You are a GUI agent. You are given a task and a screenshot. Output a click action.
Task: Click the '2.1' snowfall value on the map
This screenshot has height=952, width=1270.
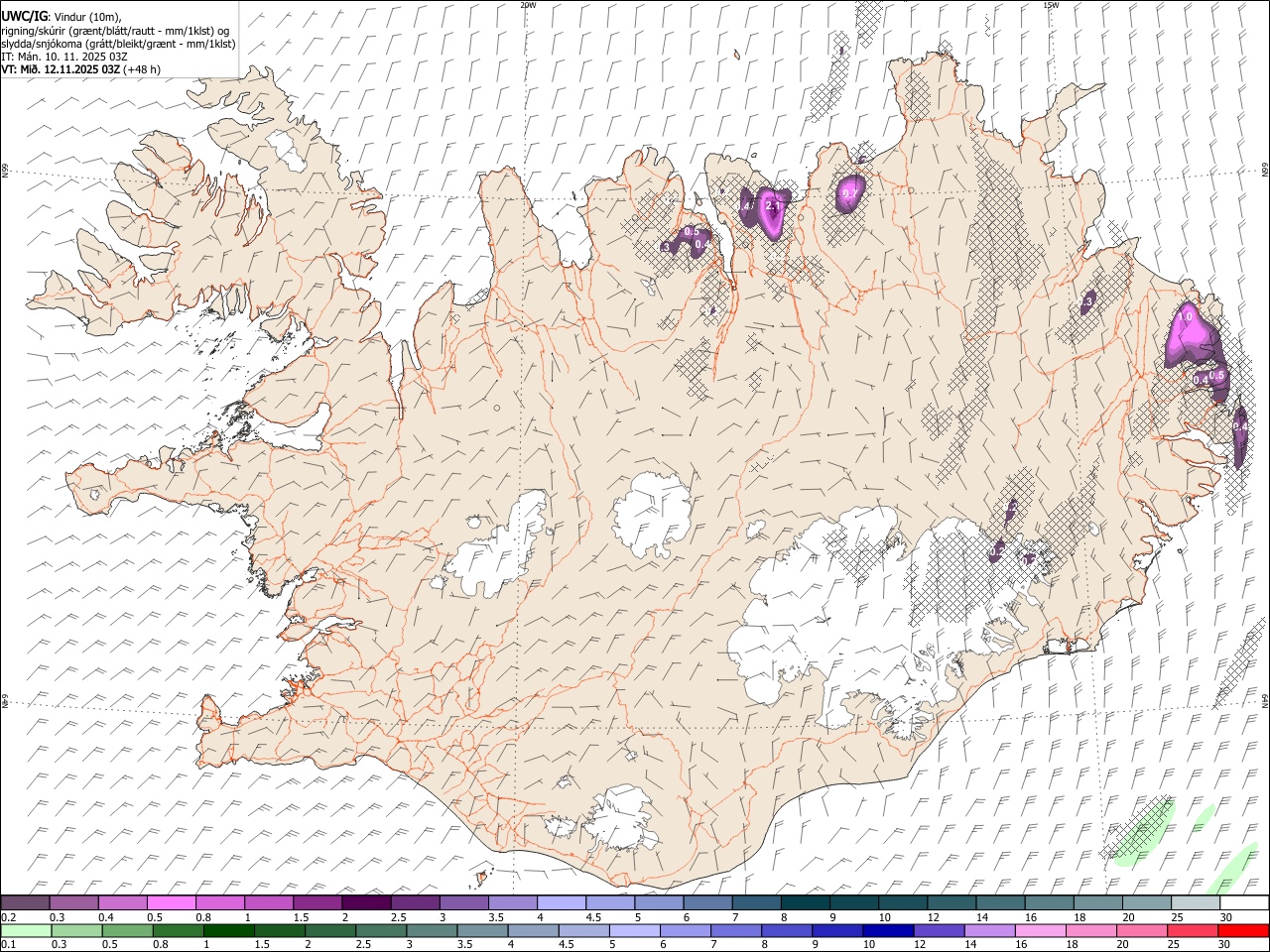tap(774, 205)
